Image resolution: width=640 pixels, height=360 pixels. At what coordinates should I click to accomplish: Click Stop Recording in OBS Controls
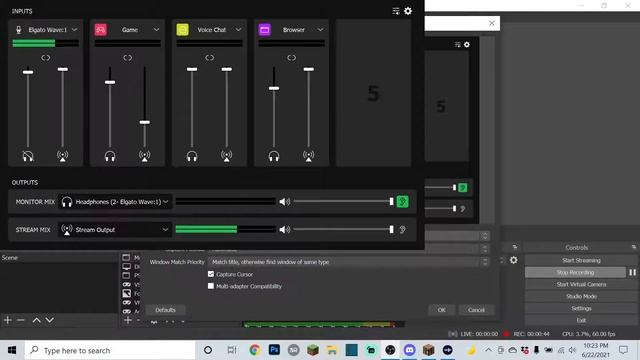tap(575, 272)
